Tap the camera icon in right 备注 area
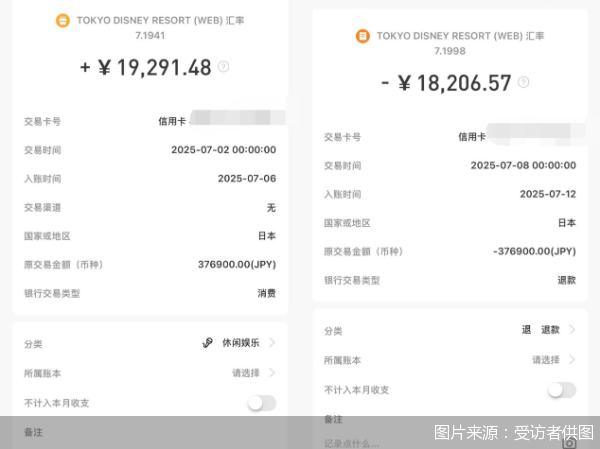The width and height of the screenshot is (600, 449). (x=569, y=443)
